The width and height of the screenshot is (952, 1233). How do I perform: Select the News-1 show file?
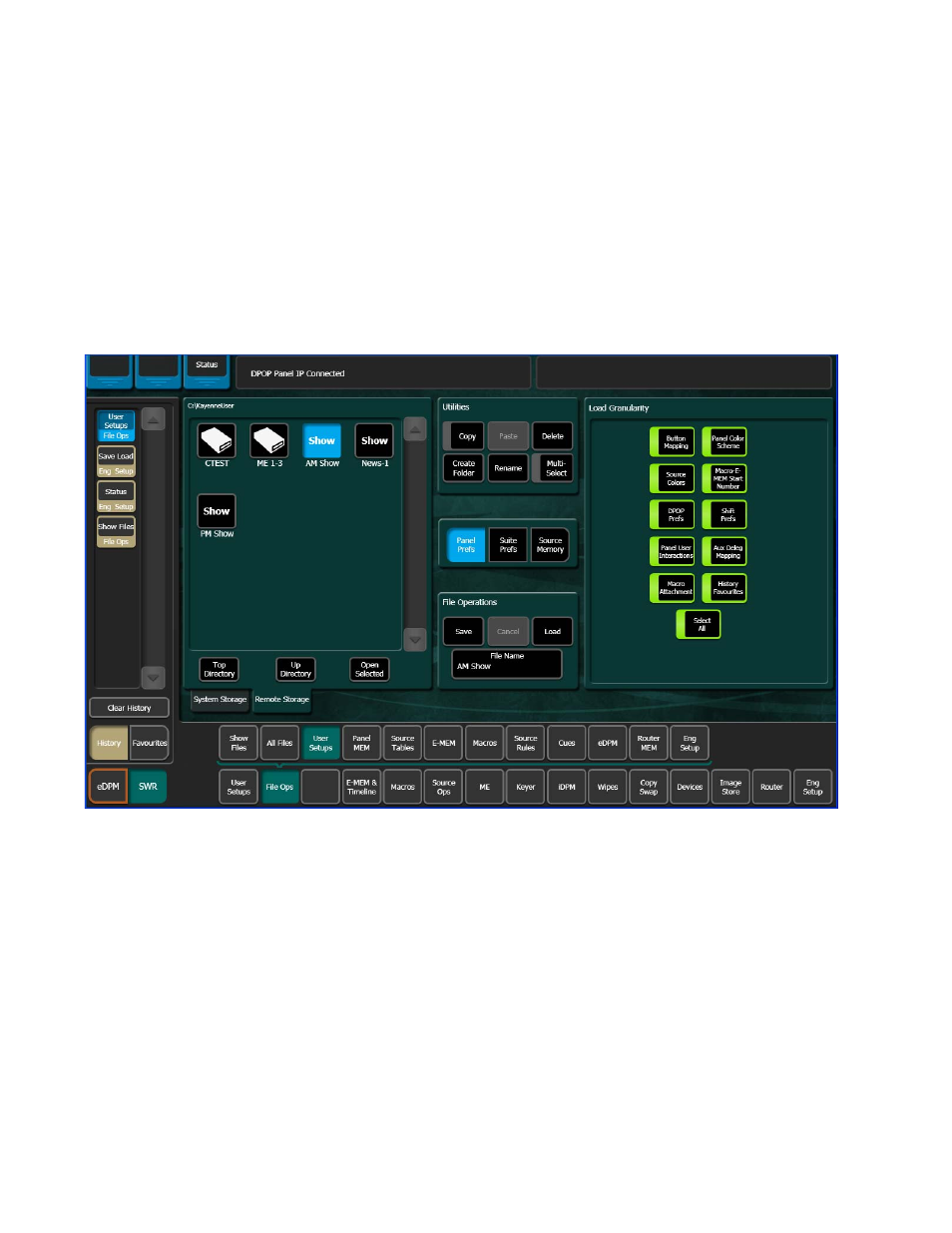coord(374,440)
